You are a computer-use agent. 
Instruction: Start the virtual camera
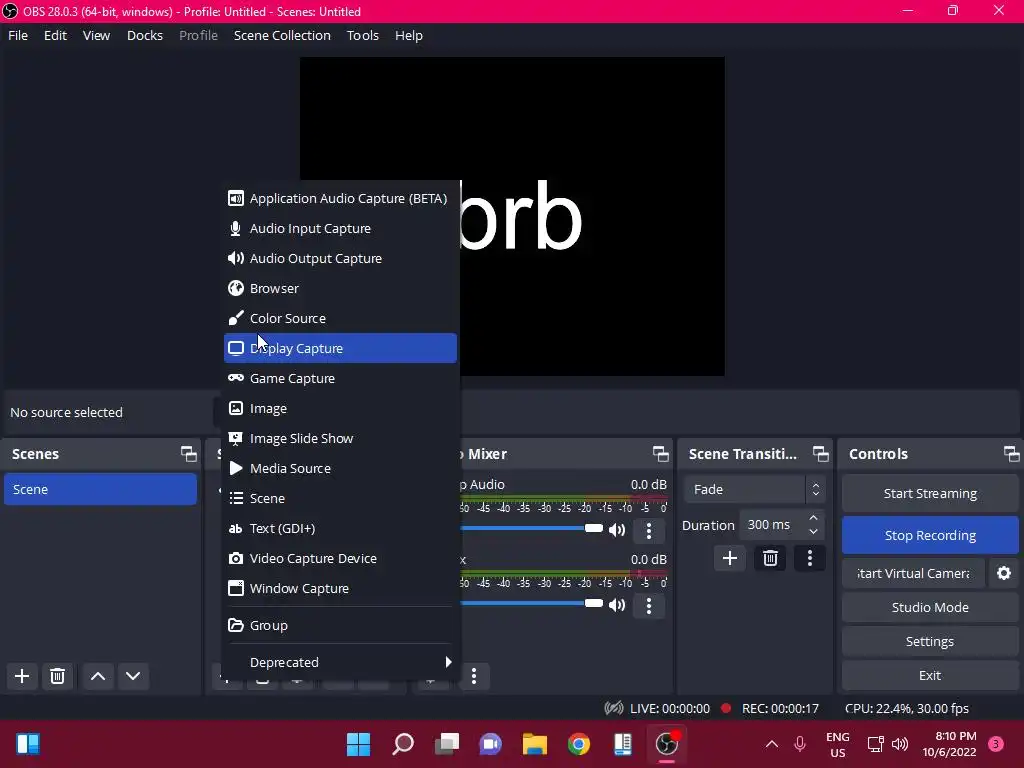tap(913, 573)
